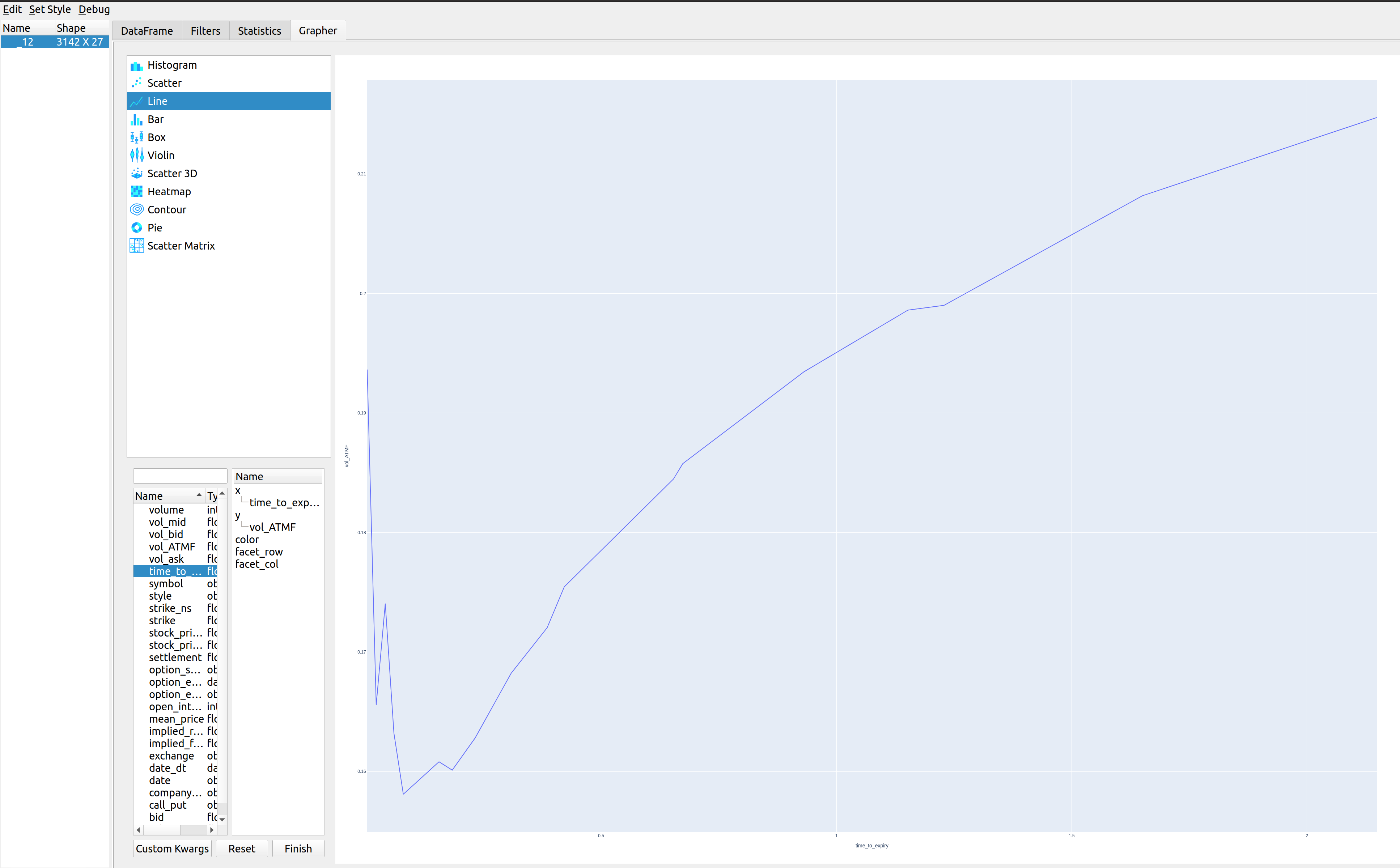1400x868 pixels.
Task: Switch to the Statistics tab
Action: click(259, 30)
